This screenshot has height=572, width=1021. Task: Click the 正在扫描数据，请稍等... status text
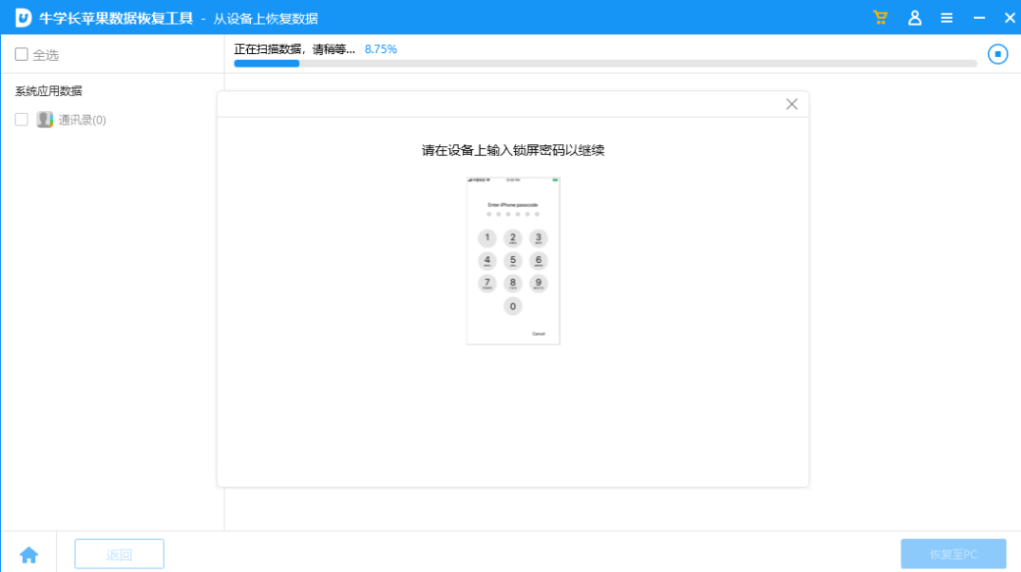294,49
